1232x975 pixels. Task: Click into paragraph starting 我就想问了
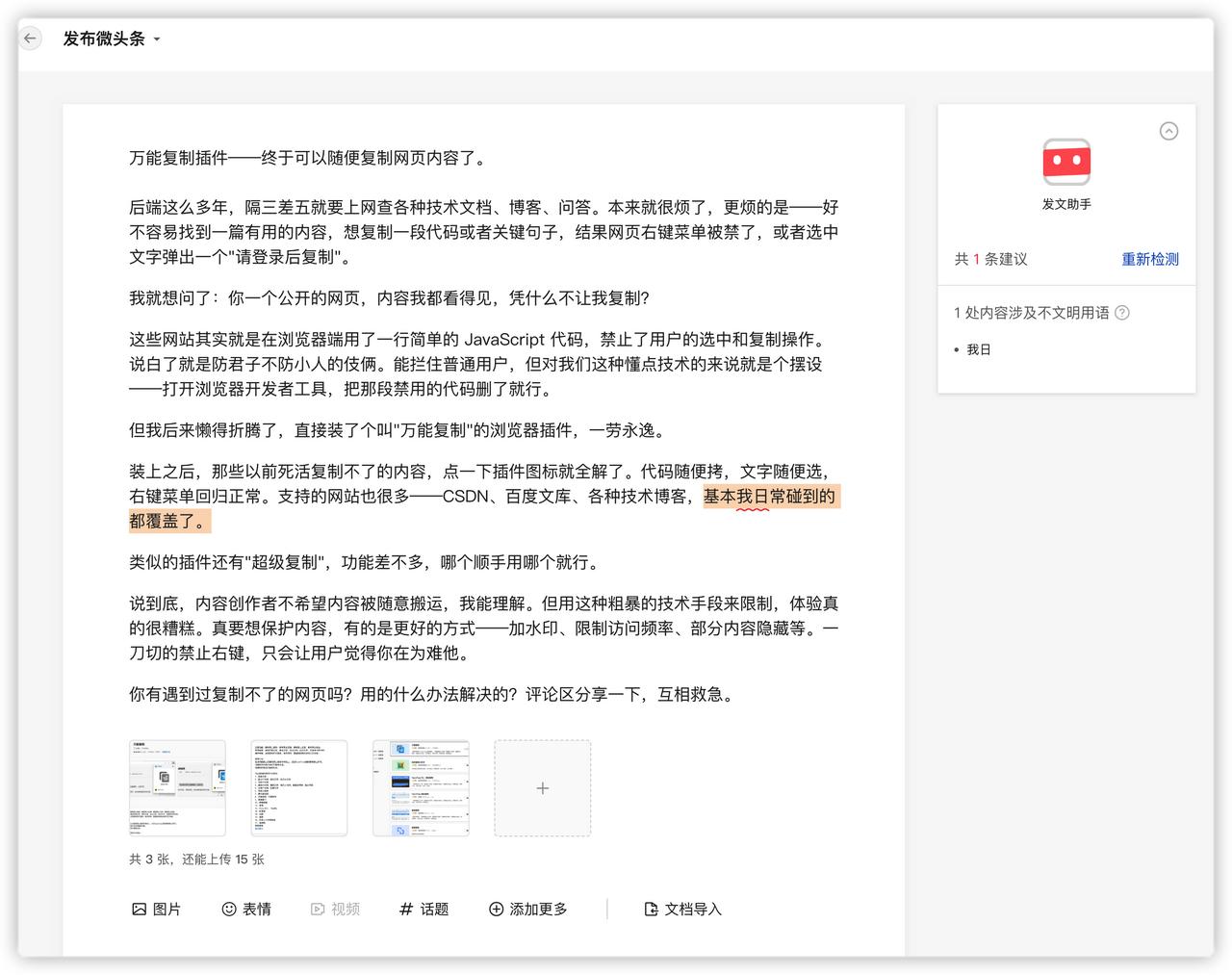389,298
